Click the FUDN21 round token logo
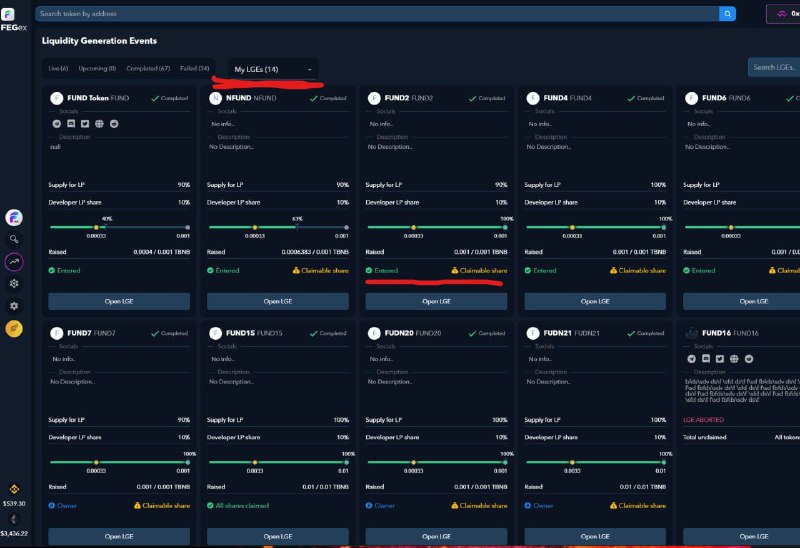The width and height of the screenshot is (800, 548). (x=533, y=333)
